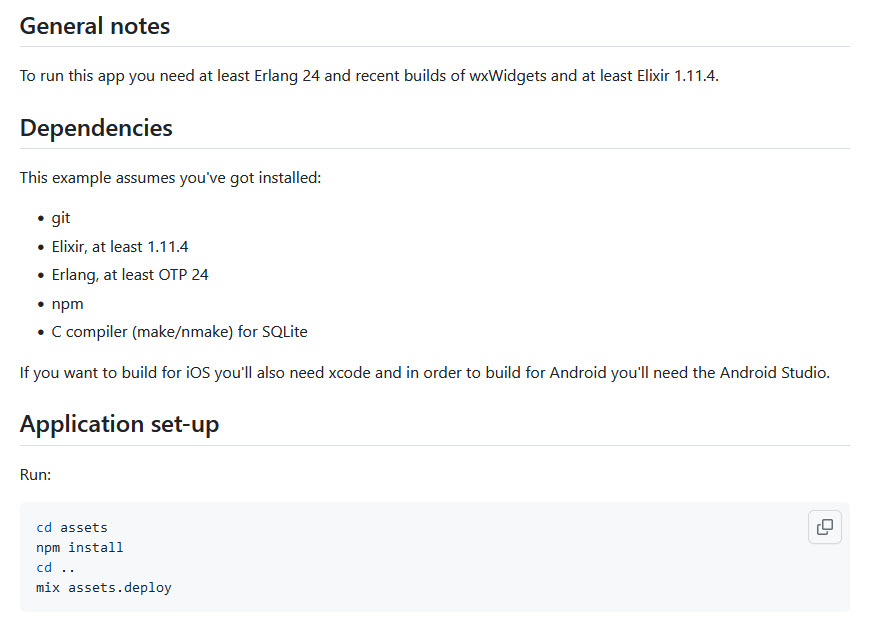Select the npm list item
This screenshot has width=882, height=623.
click(x=68, y=304)
